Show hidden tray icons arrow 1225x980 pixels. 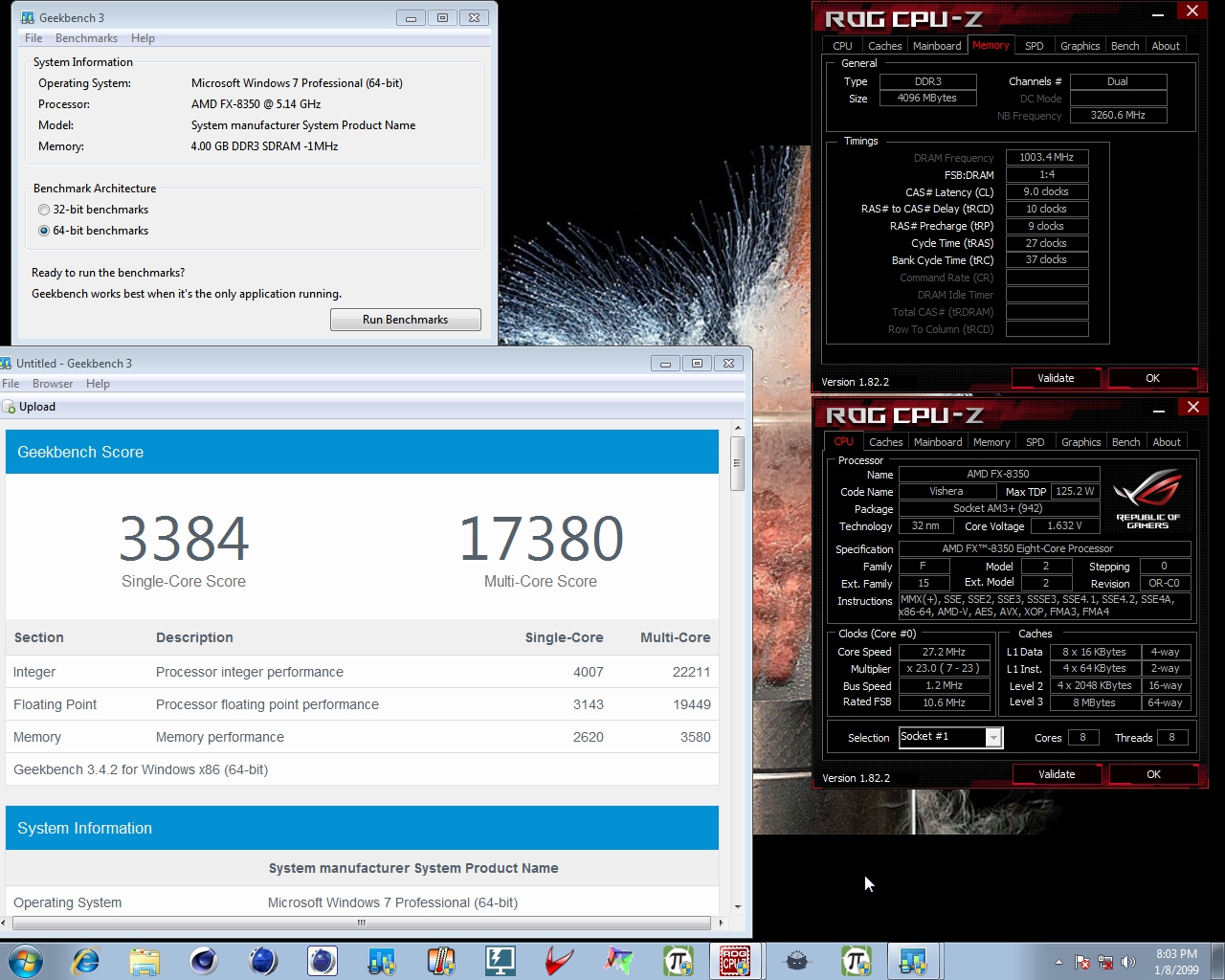click(1058, 962)
